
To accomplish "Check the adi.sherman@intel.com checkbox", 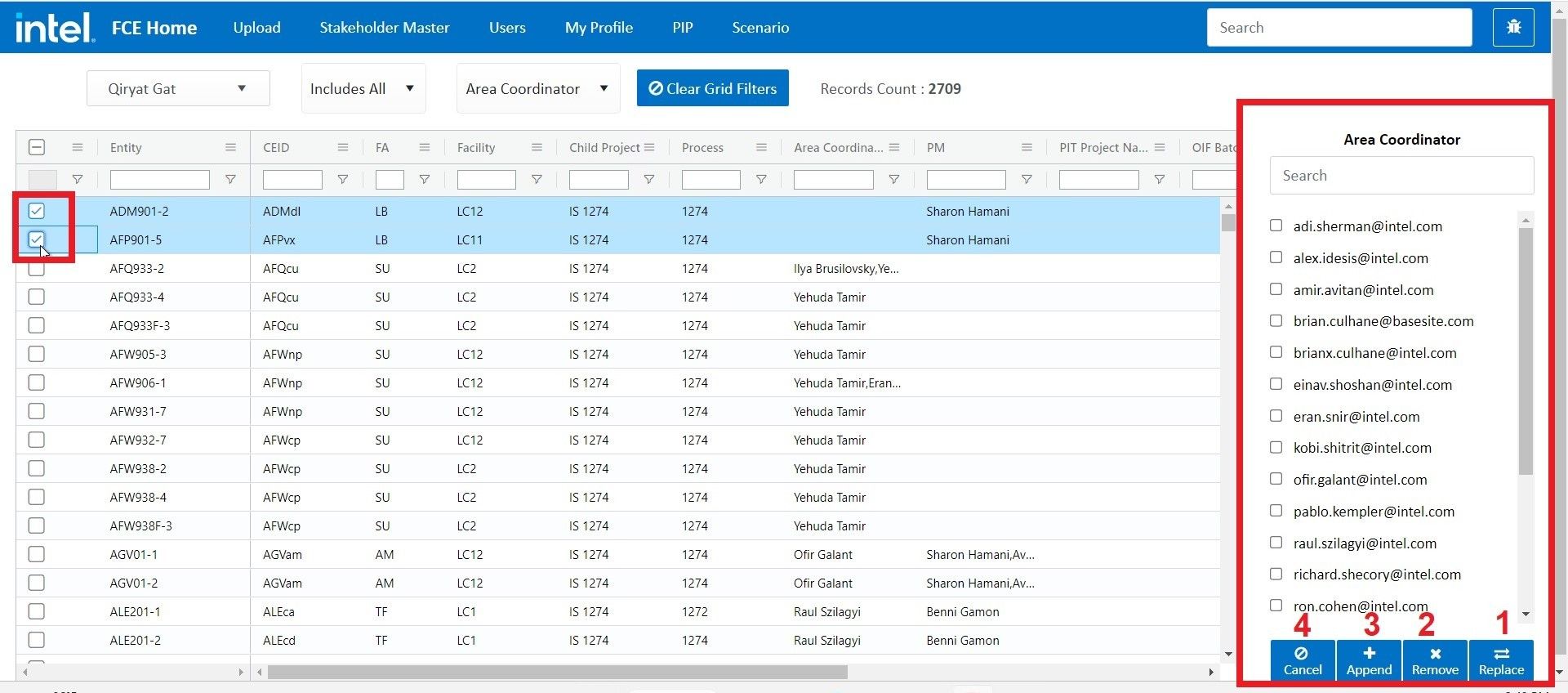I will 1276,226.
